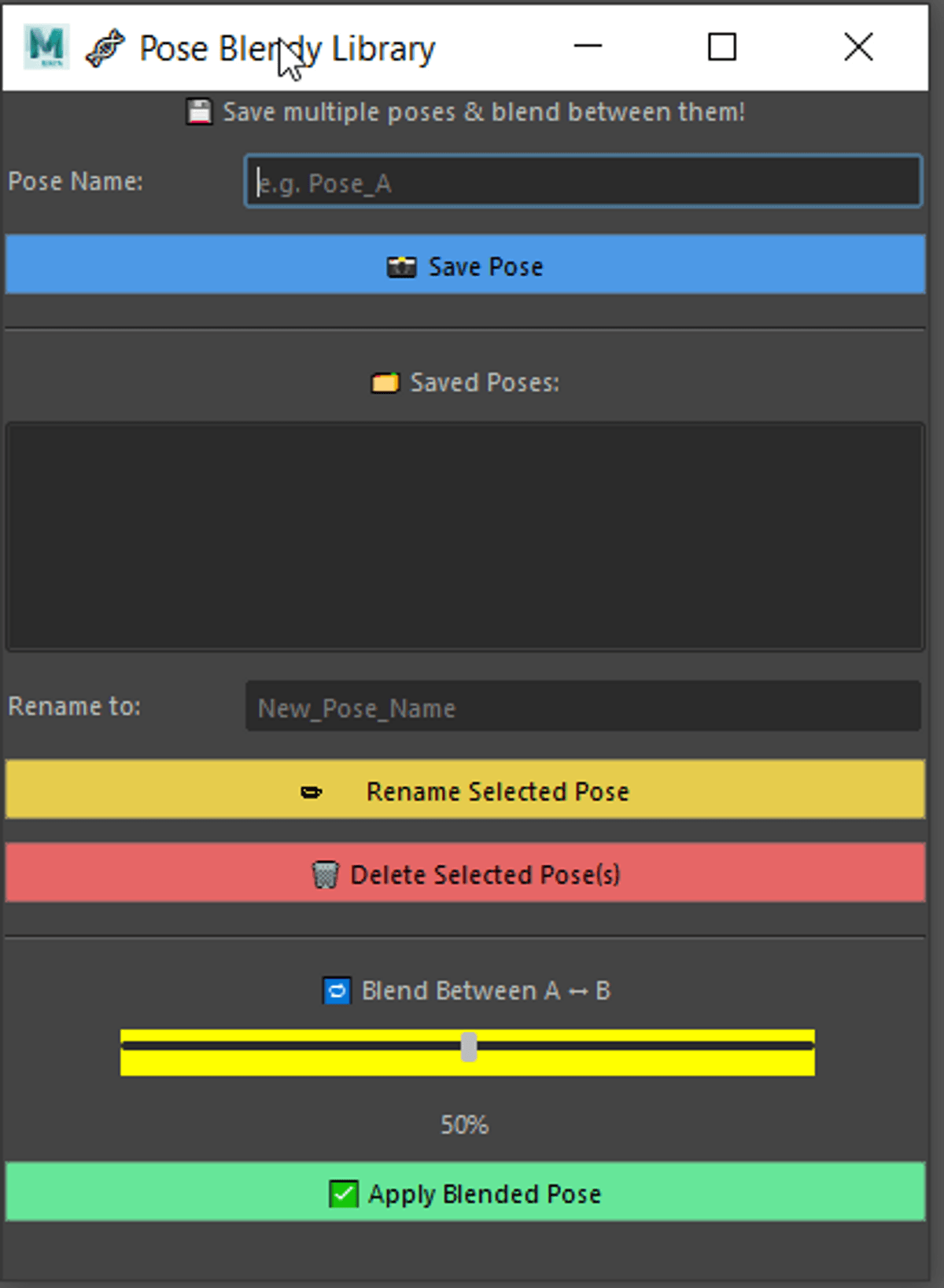Click the DNA icon beside the window title
The width and height of the screenshot is (944, 1288).
[105, 48]
